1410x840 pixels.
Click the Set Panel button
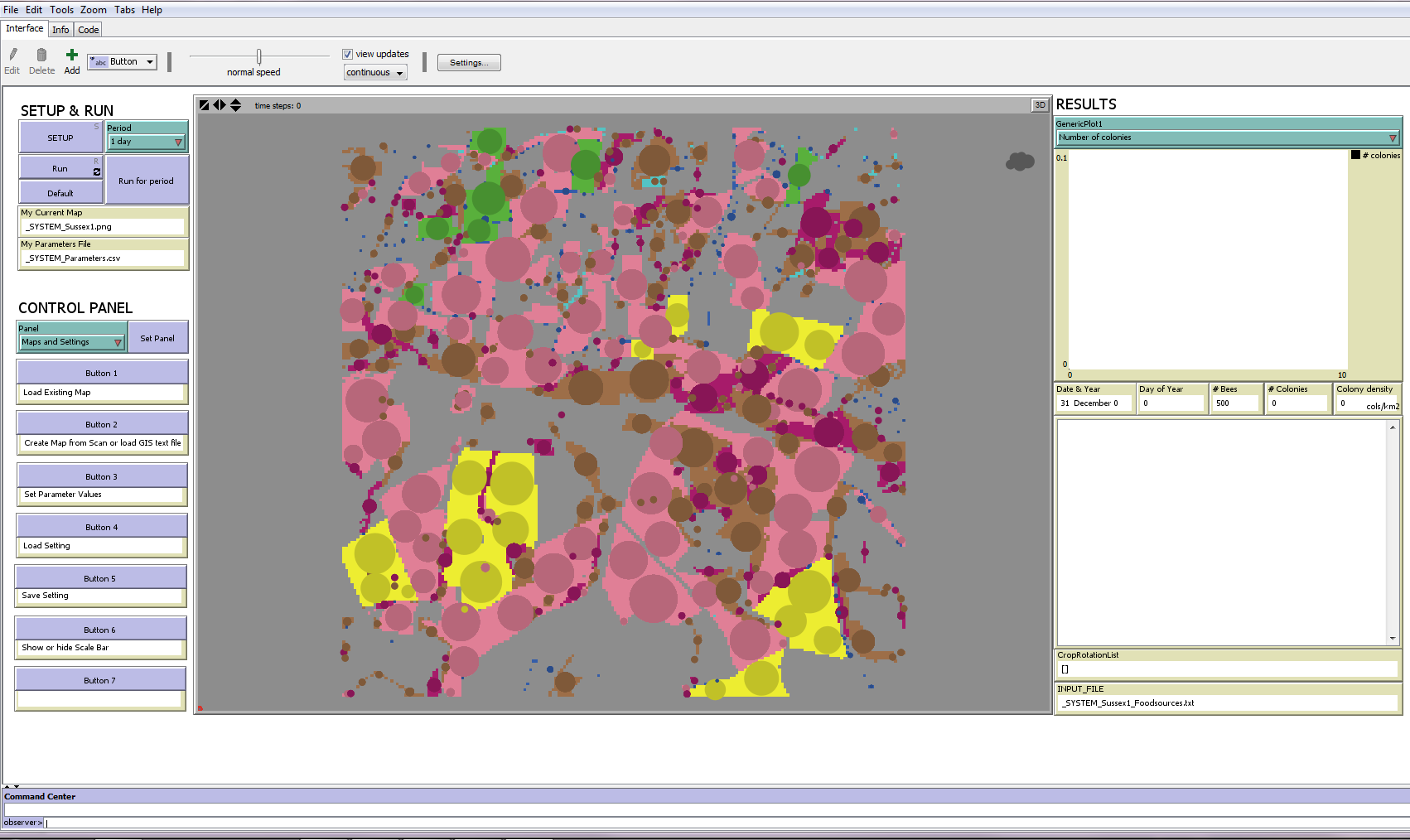157,338
